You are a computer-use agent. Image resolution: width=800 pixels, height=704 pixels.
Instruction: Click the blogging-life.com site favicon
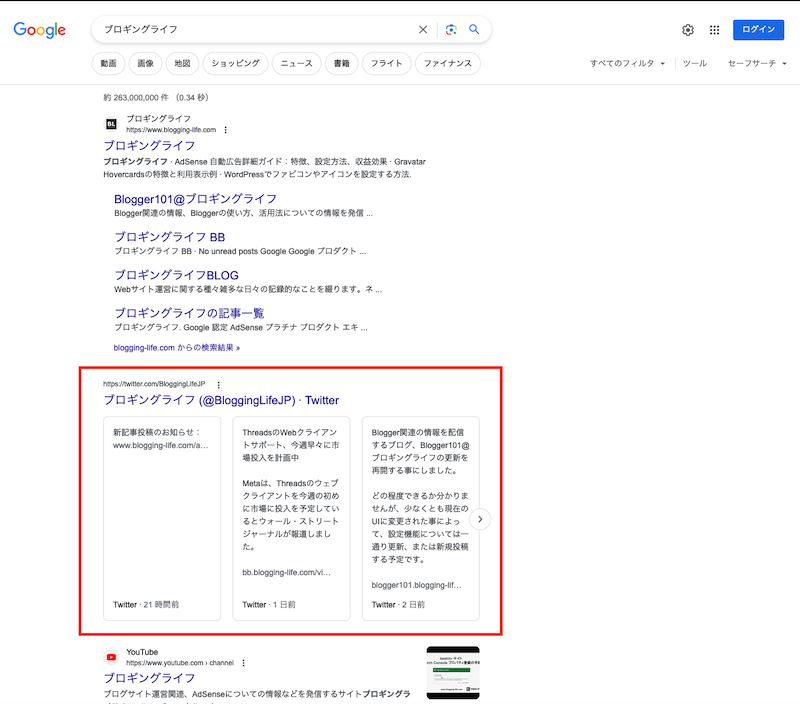pos(111,124)
